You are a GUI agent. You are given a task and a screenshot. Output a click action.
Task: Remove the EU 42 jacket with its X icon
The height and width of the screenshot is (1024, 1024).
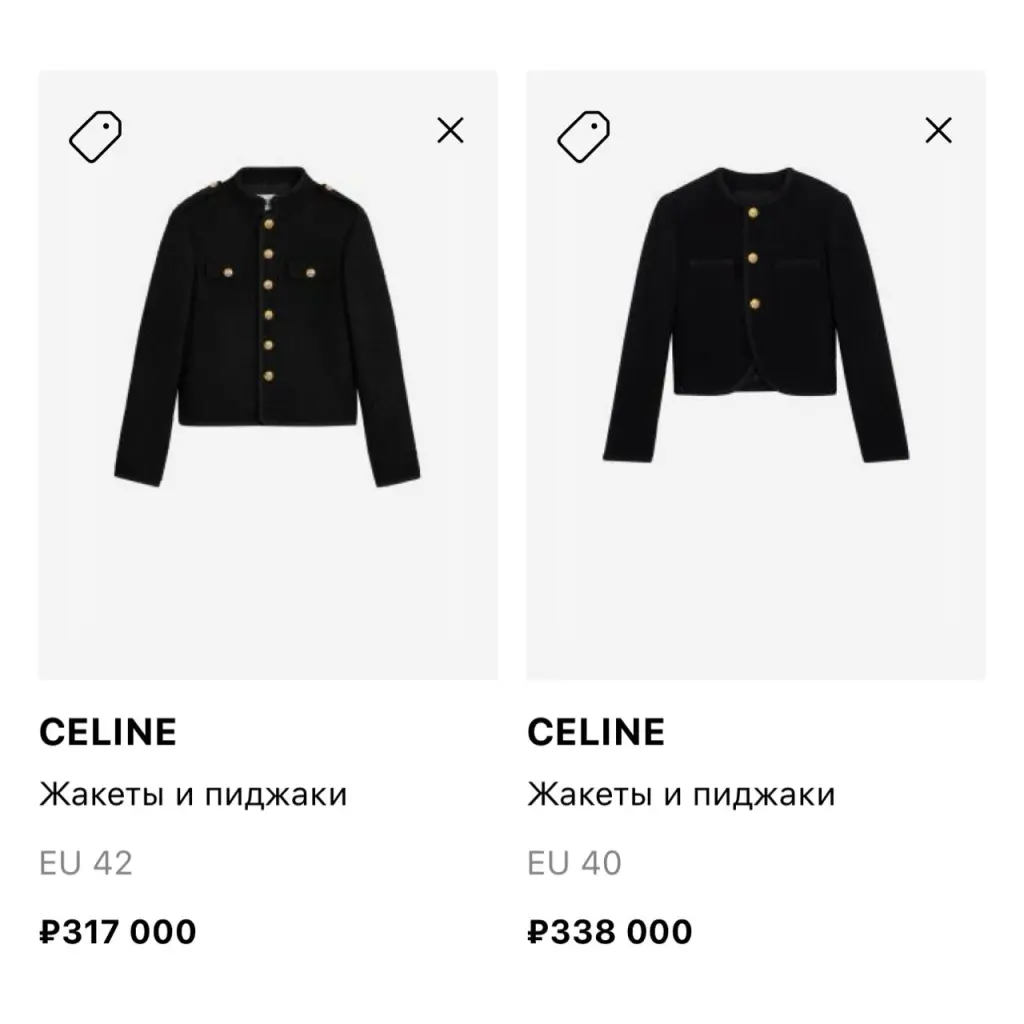tap(450, 130)
